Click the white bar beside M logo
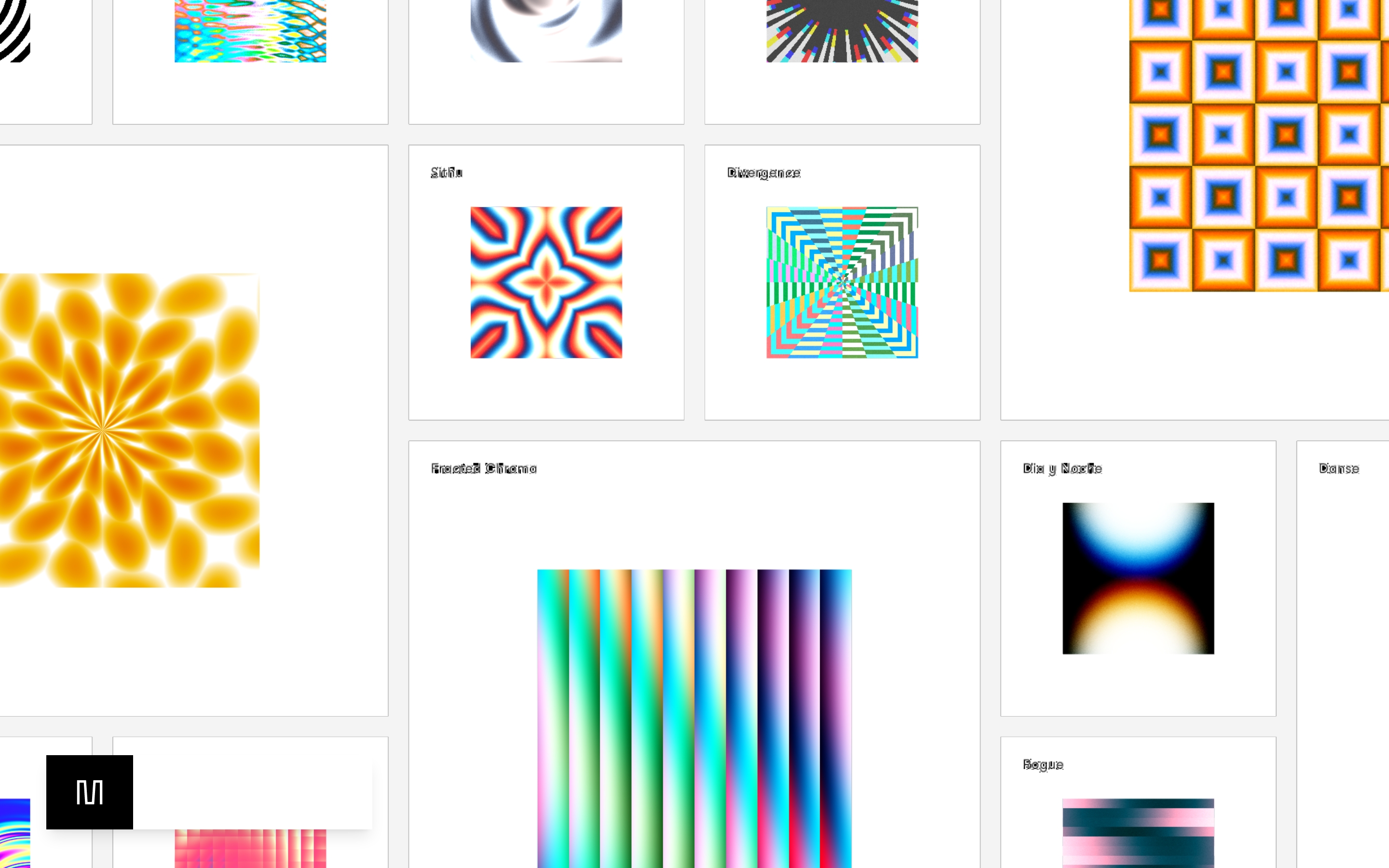The height and width of the screenshot is (868, 1389). (253, 792)
